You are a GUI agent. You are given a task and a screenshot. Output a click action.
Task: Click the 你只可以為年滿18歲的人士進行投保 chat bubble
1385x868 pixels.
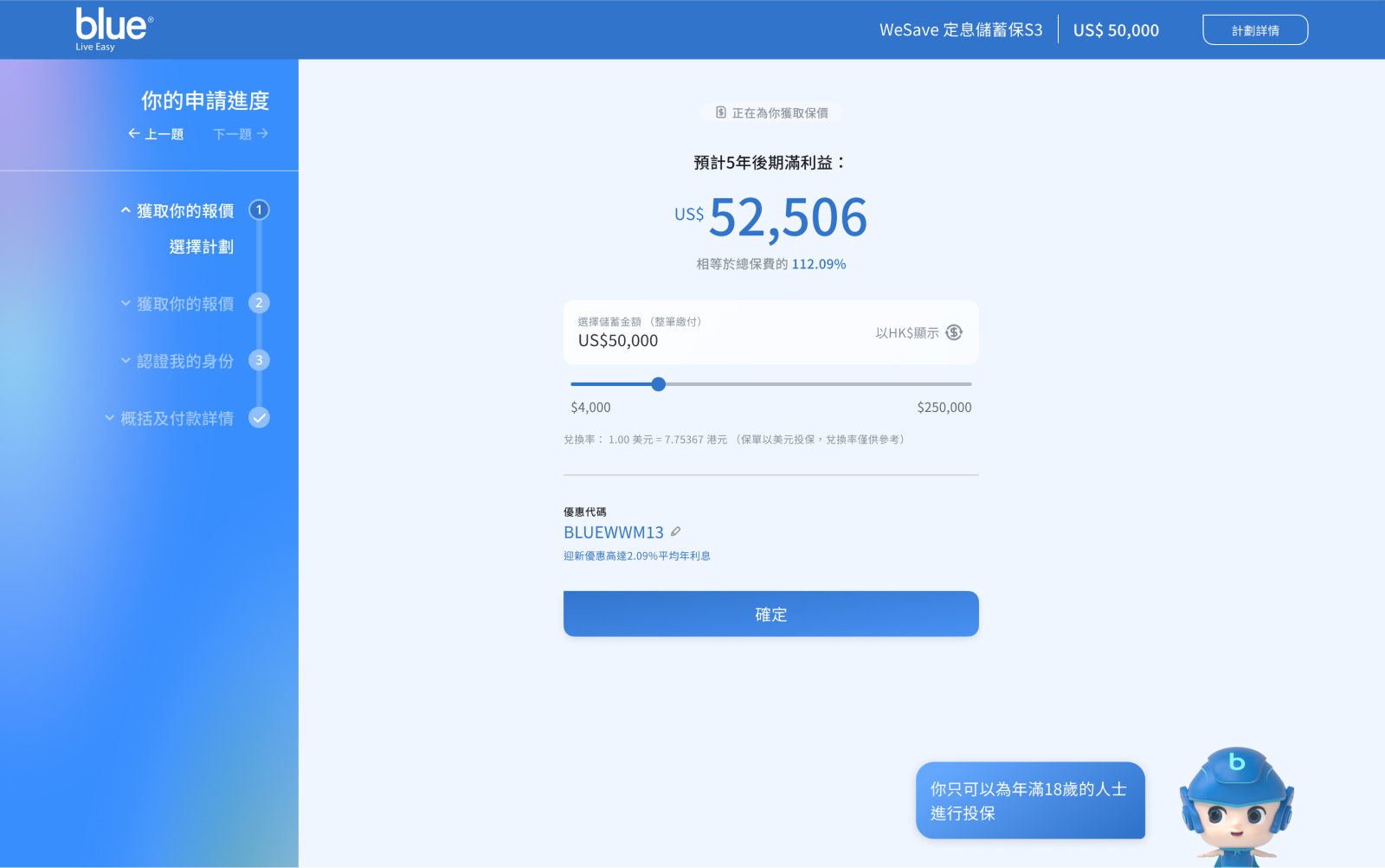point(1030,800)
